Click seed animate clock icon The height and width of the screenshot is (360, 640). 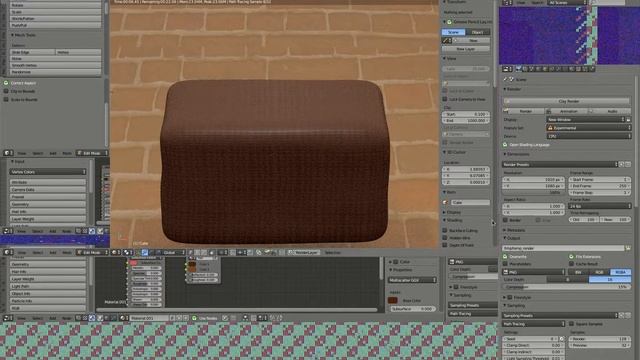pyautogui.click(x=562, y=339)
